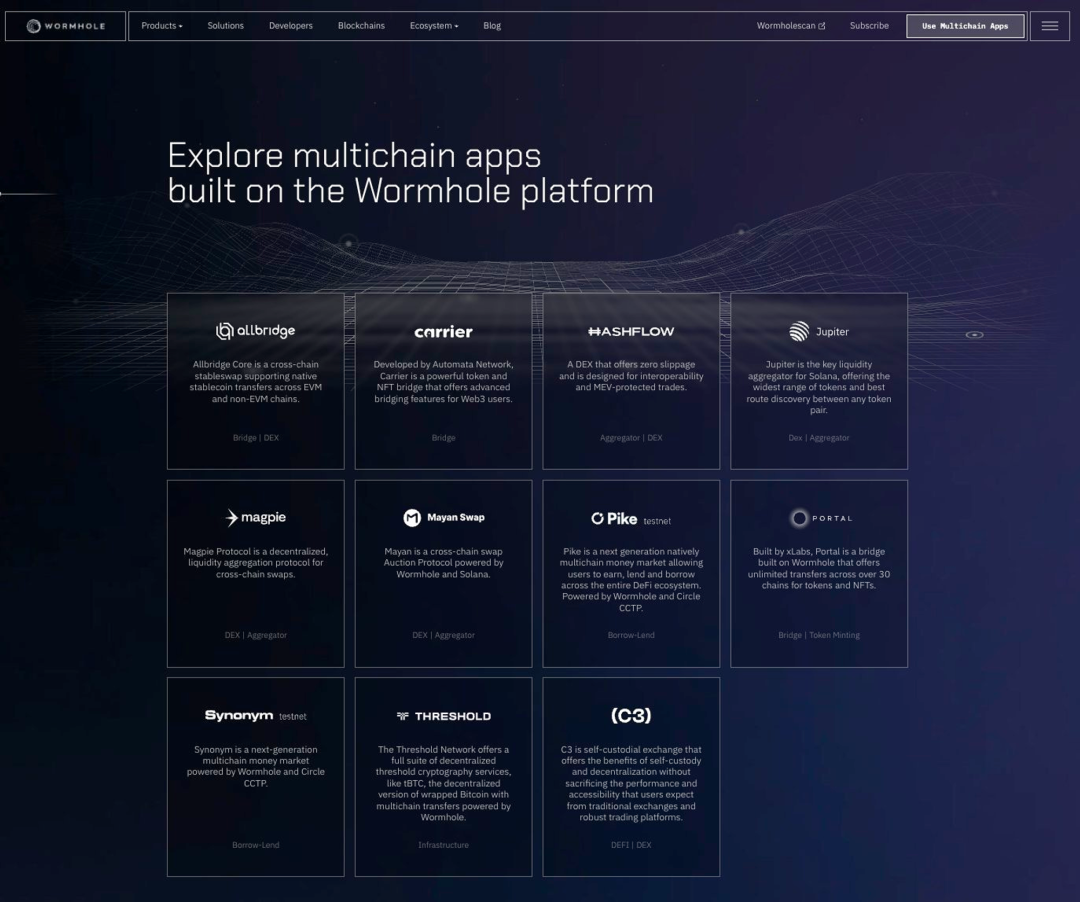This screenshot has width=1080, height=902.
Task: Click the 'DEX | Aggregator' tag on Magpie card
Action: [256, 636]
